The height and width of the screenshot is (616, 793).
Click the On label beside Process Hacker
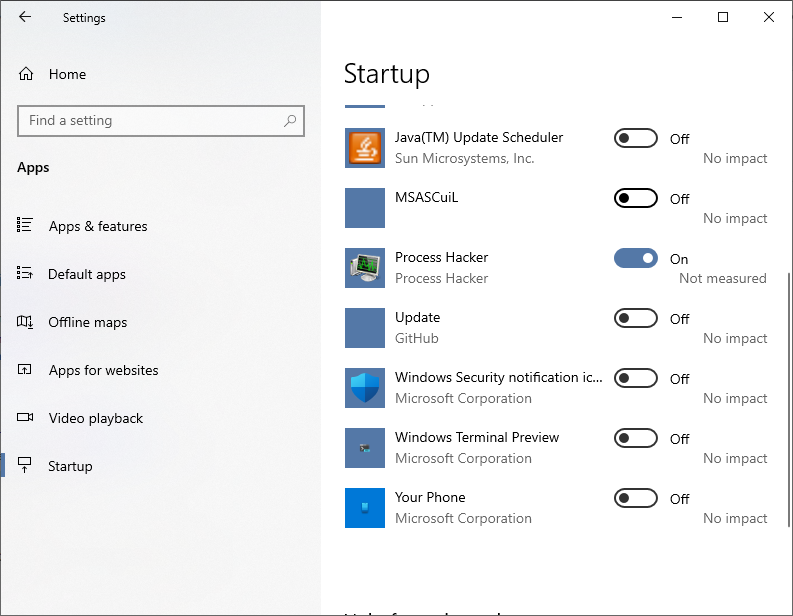click(679, 259)
